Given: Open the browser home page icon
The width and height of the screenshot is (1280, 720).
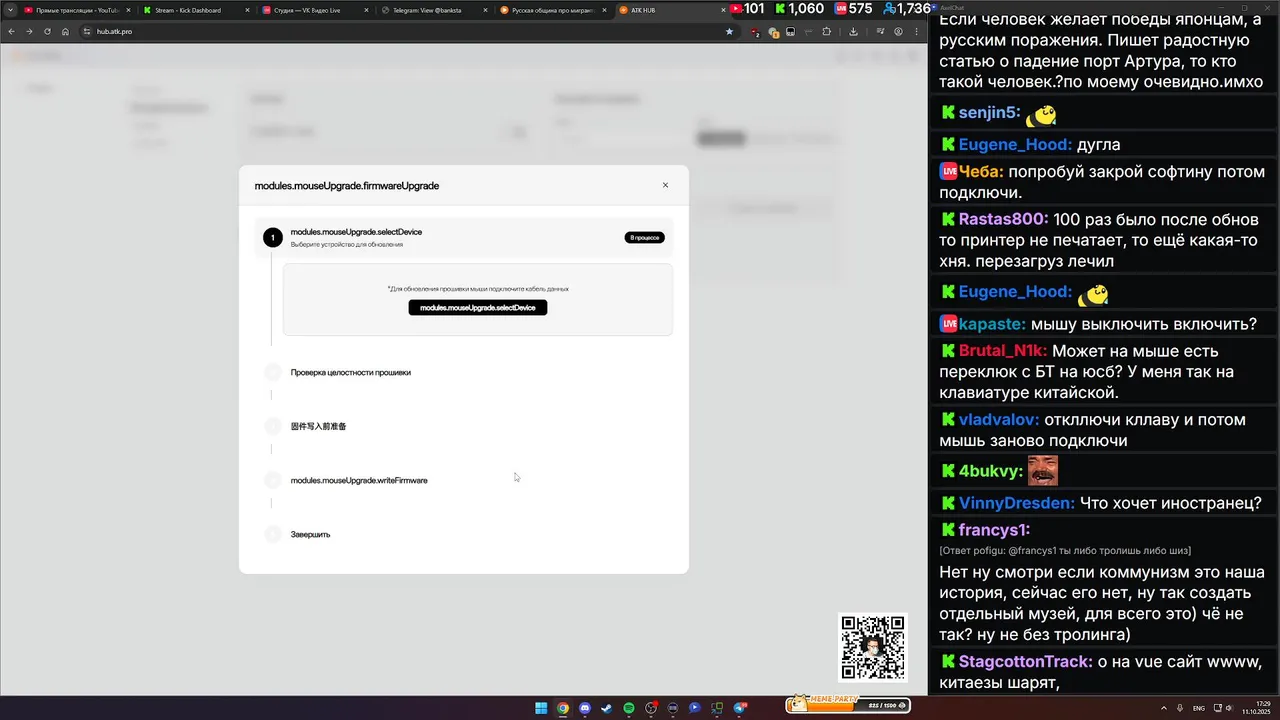Looking at the screenshot, I should click(x=65, y=32).
